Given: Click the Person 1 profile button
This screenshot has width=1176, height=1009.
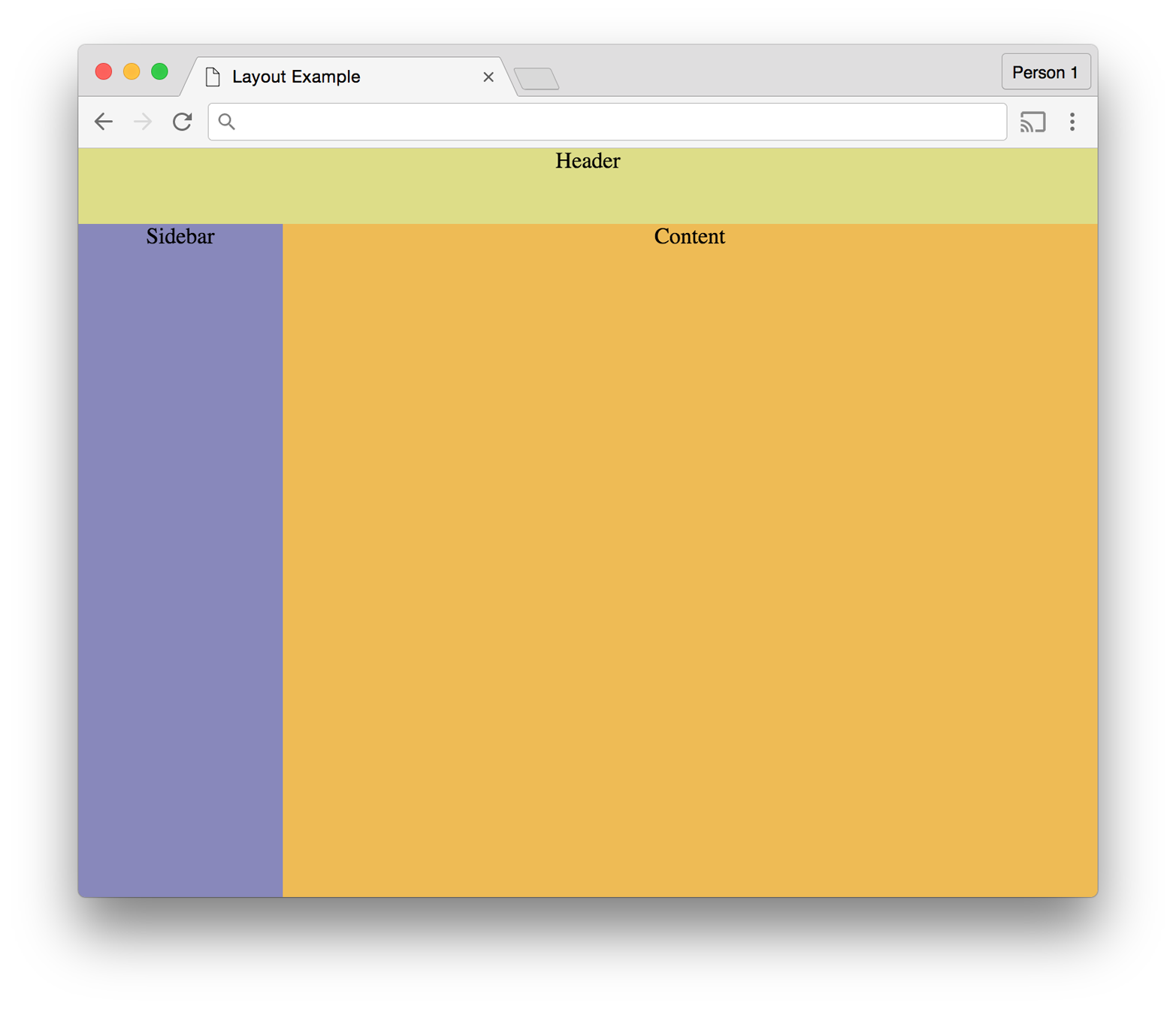Looking at the screenshot, I should click(x=1045, y=72).
